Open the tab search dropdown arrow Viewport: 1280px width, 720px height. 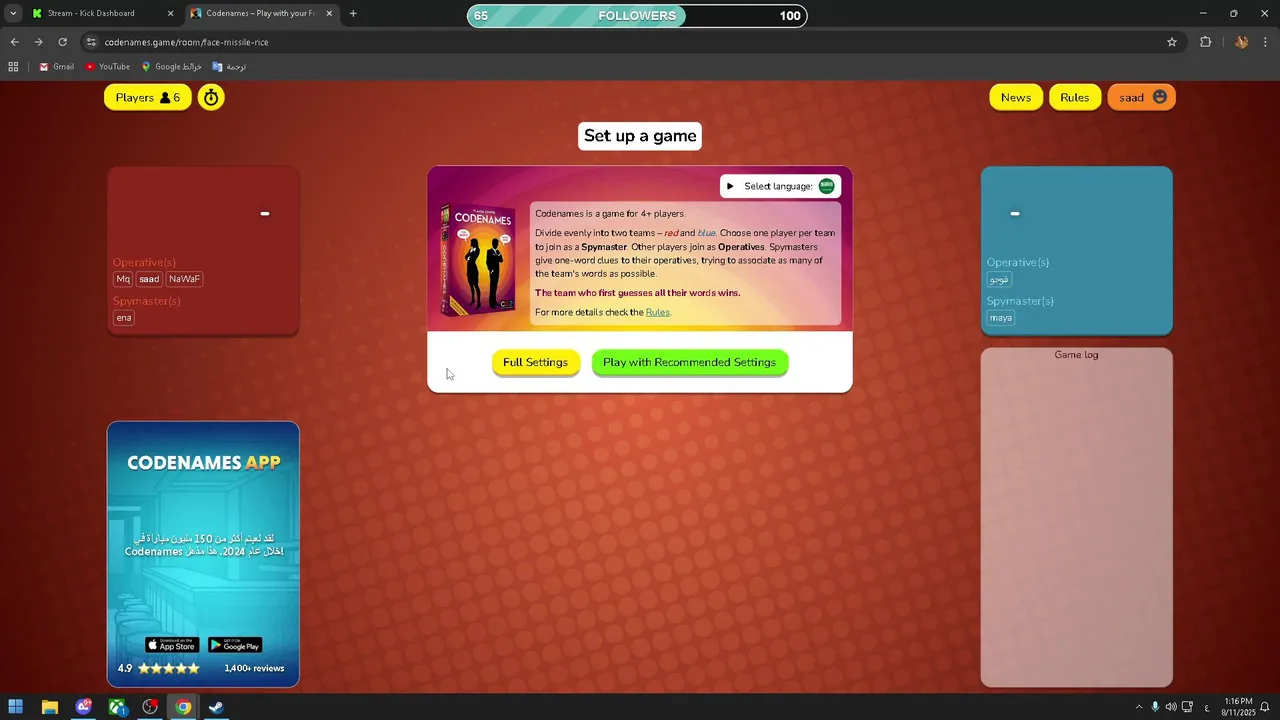pyautogui.click(x=13, y=14)
